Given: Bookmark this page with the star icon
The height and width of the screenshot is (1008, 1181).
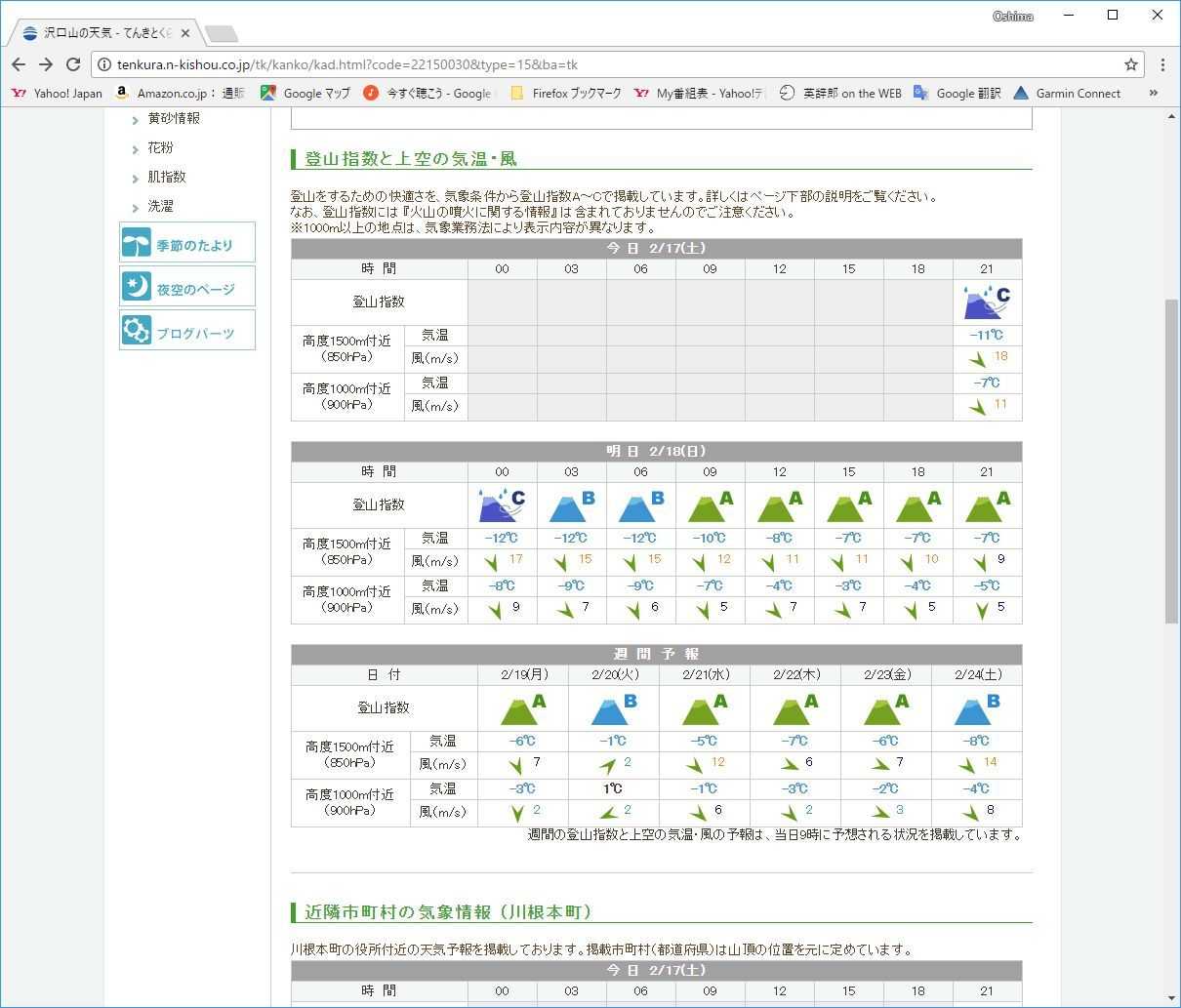Looking at the screenshot, I should (1130, 64).
